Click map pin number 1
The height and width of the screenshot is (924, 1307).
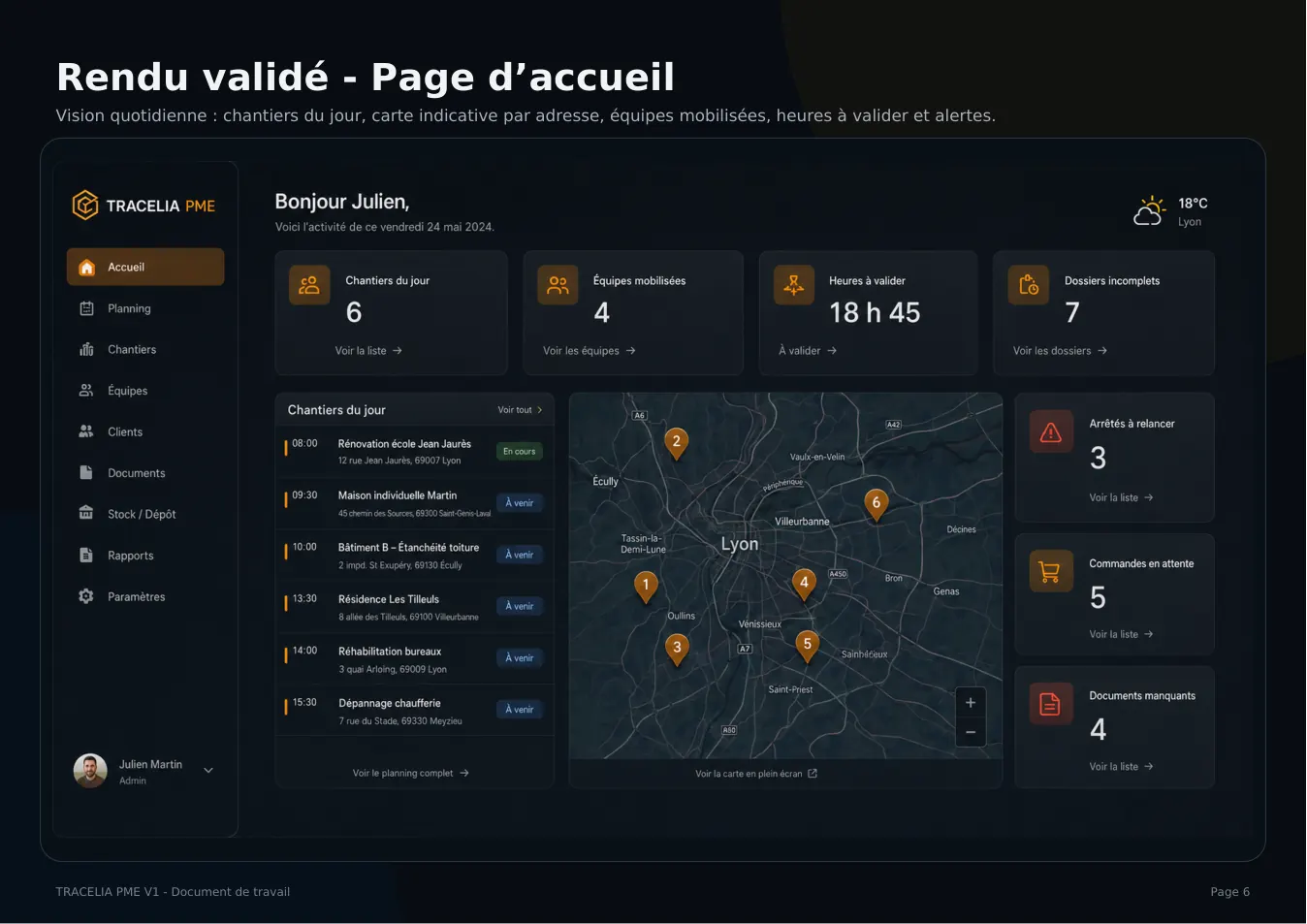point(646,586)
